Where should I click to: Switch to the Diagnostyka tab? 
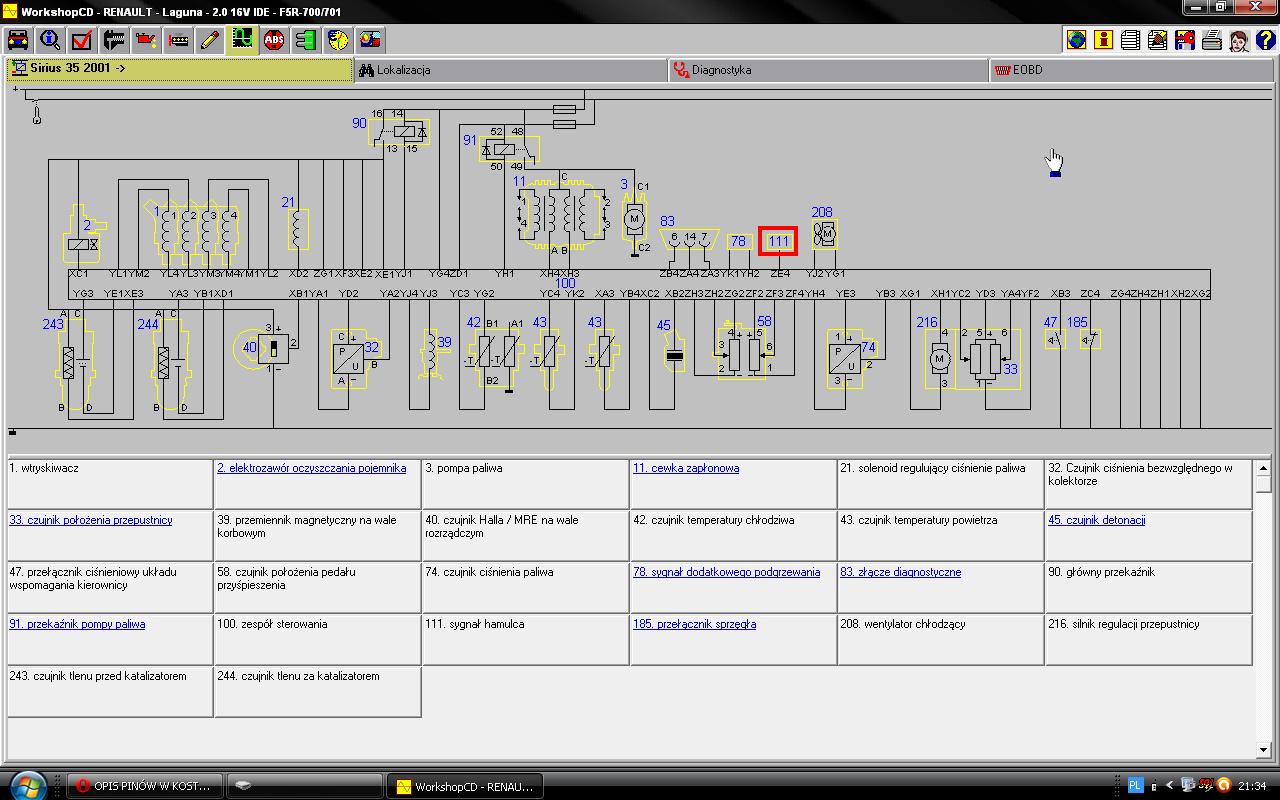coord(829,70)
